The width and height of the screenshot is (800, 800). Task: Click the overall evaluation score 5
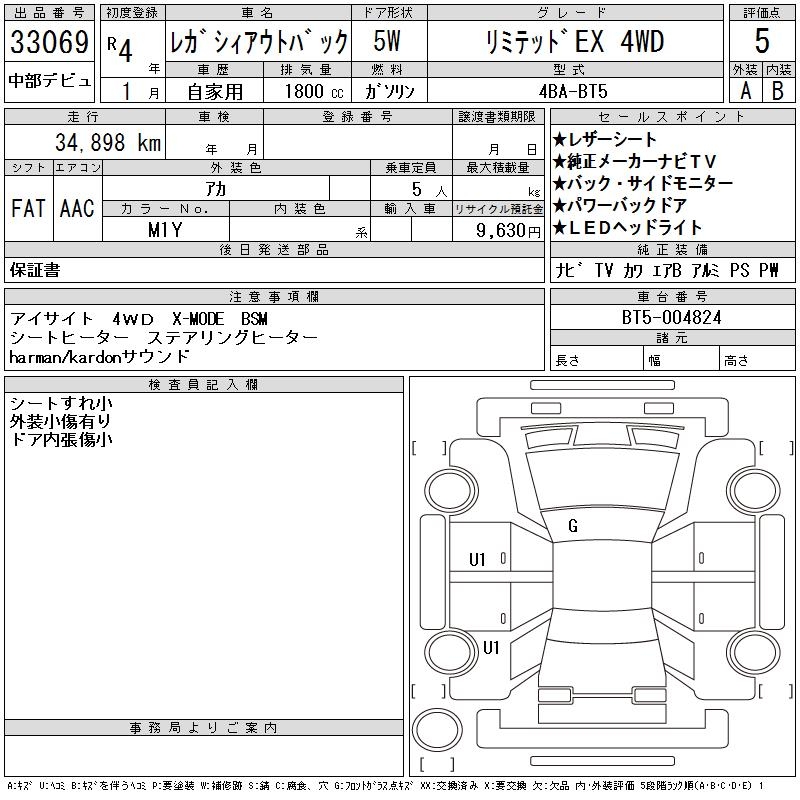tap(762, 40)
